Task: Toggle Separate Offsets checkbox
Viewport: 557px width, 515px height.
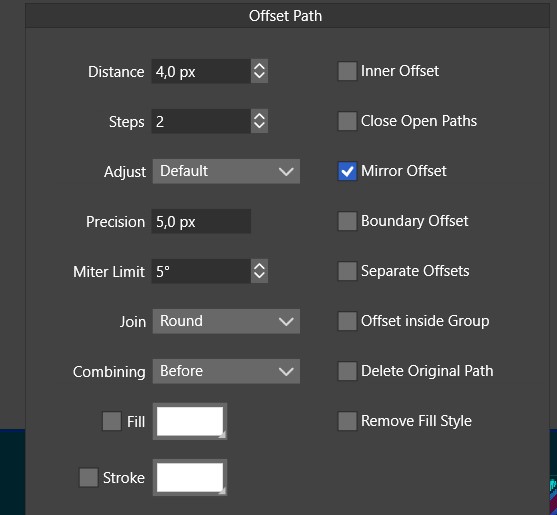Action: tap(347, 271)
